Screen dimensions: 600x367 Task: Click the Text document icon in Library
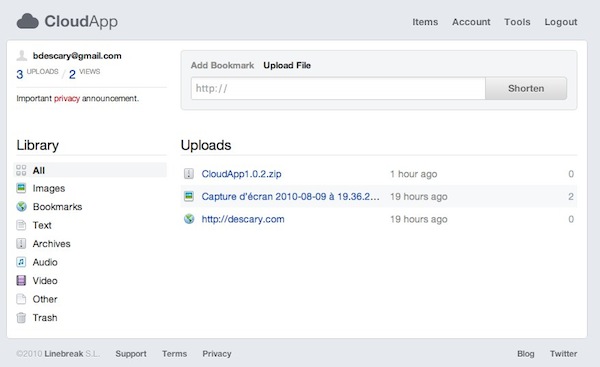[x=21, y=225]
